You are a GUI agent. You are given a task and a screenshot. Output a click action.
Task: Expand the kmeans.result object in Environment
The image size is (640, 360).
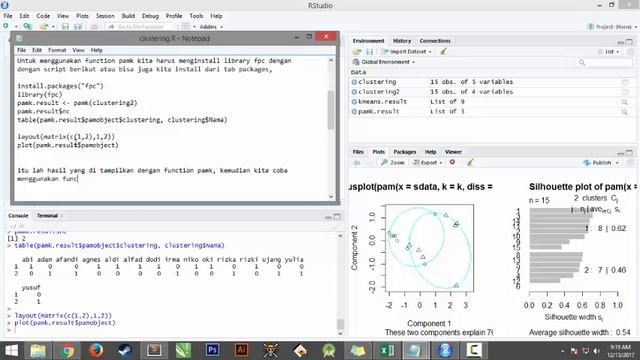(354, 102)
